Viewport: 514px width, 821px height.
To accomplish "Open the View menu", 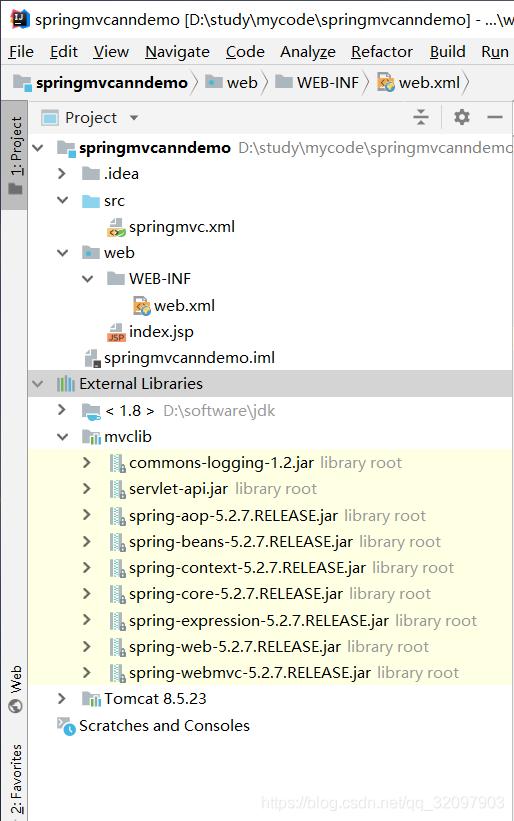I will point(111,52).
